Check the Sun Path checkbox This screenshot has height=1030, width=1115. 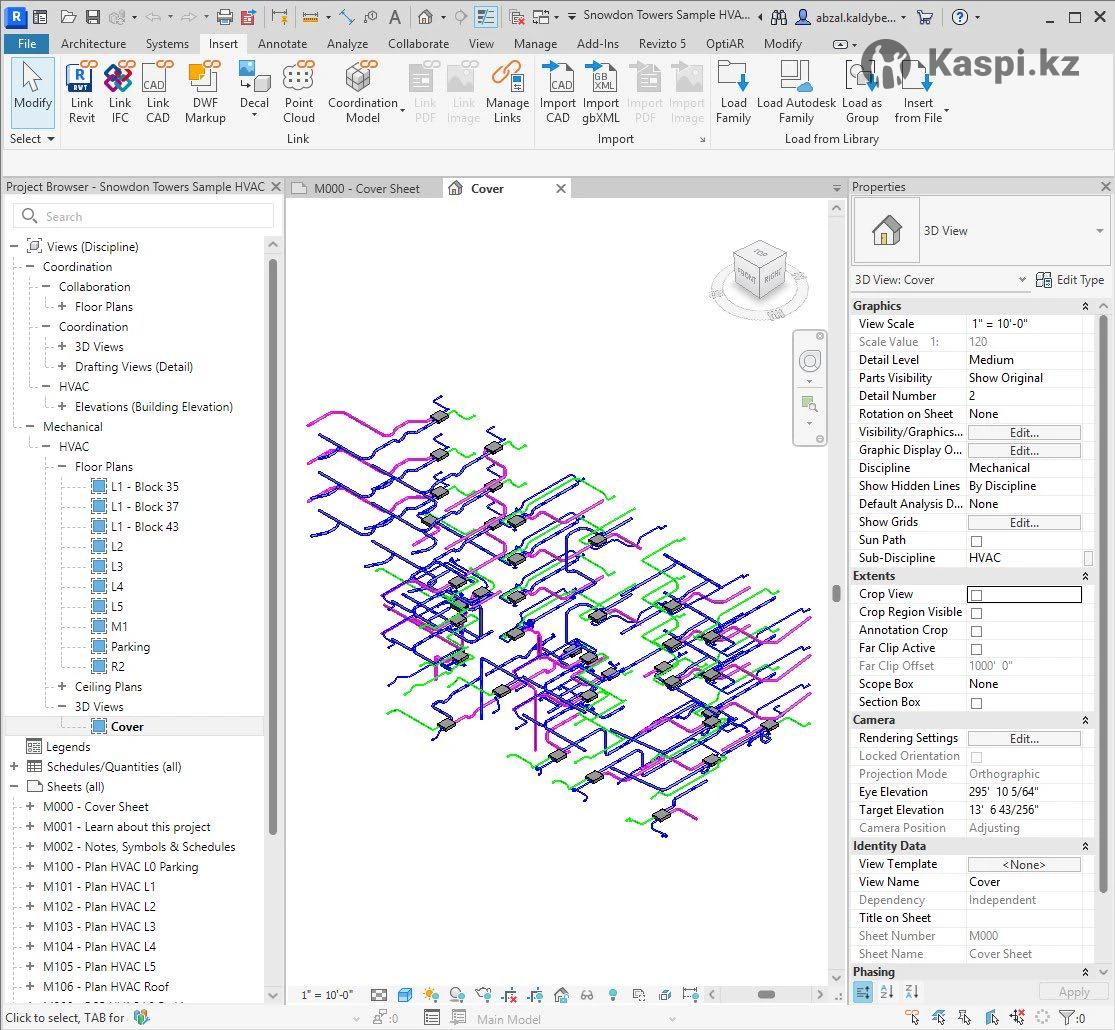(x=976, y=541)
